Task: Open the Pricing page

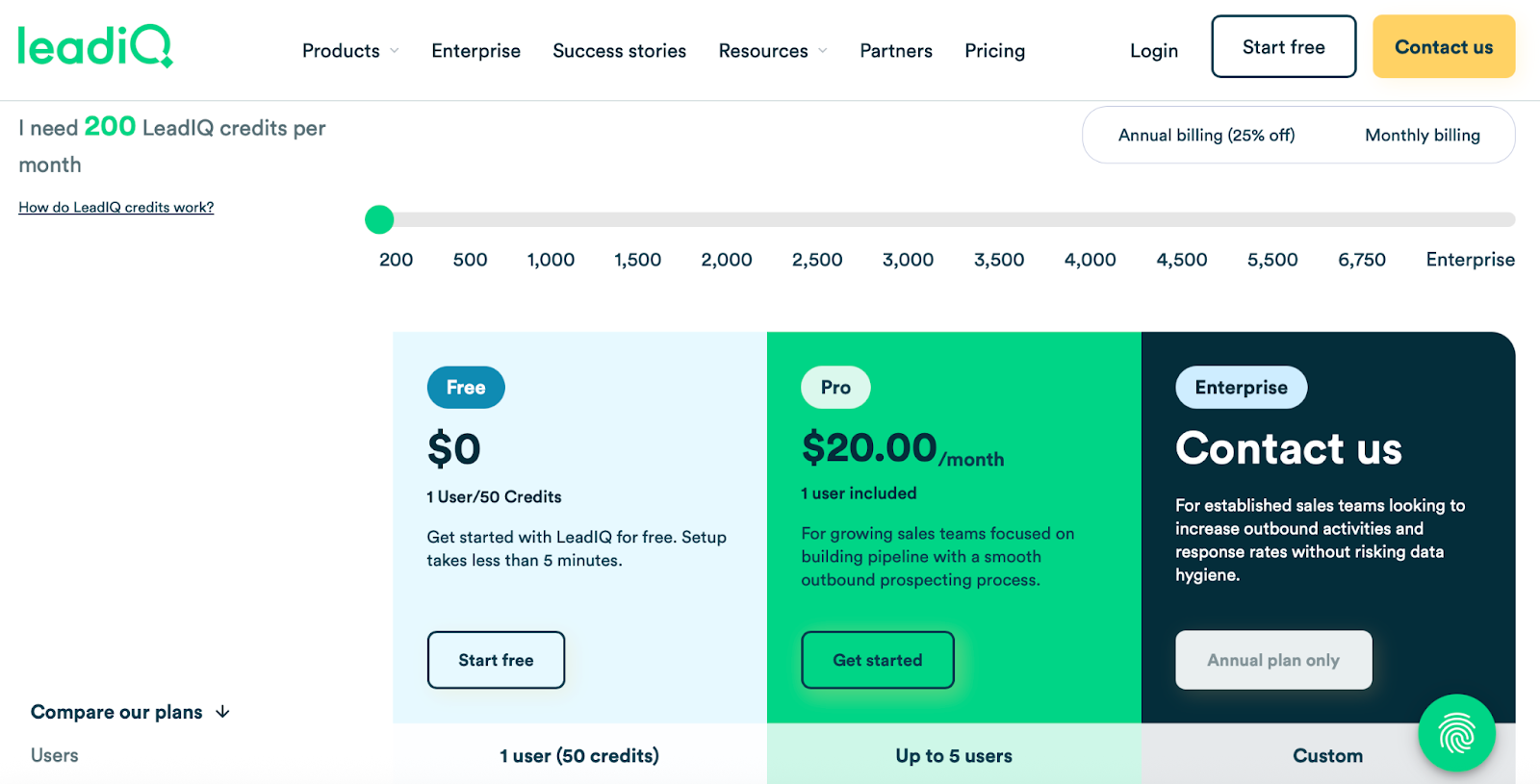Action: click(x=994, y=50)
